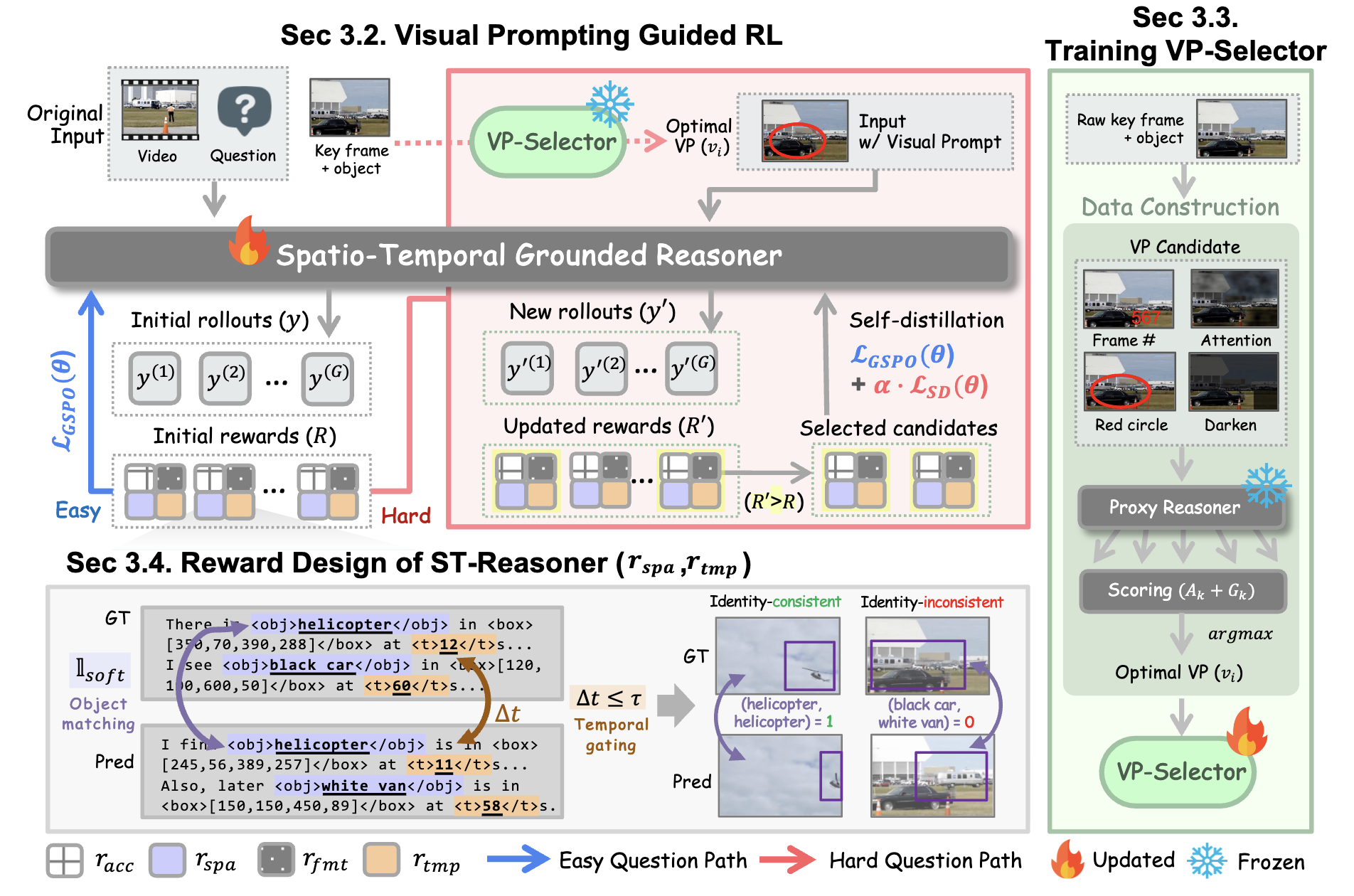Click the first initial rollout y(1) box
The height and width of the screenshot is (896, 1354).
pos(154,378)
